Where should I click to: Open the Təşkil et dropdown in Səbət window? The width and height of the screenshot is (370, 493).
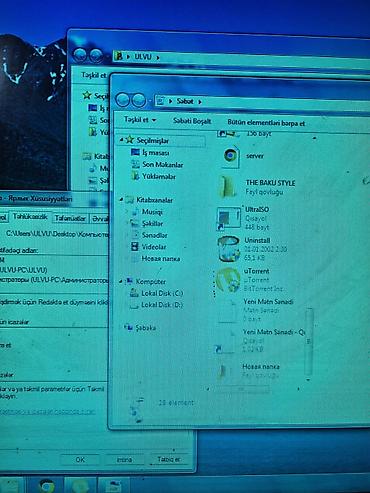pos(140,119)
